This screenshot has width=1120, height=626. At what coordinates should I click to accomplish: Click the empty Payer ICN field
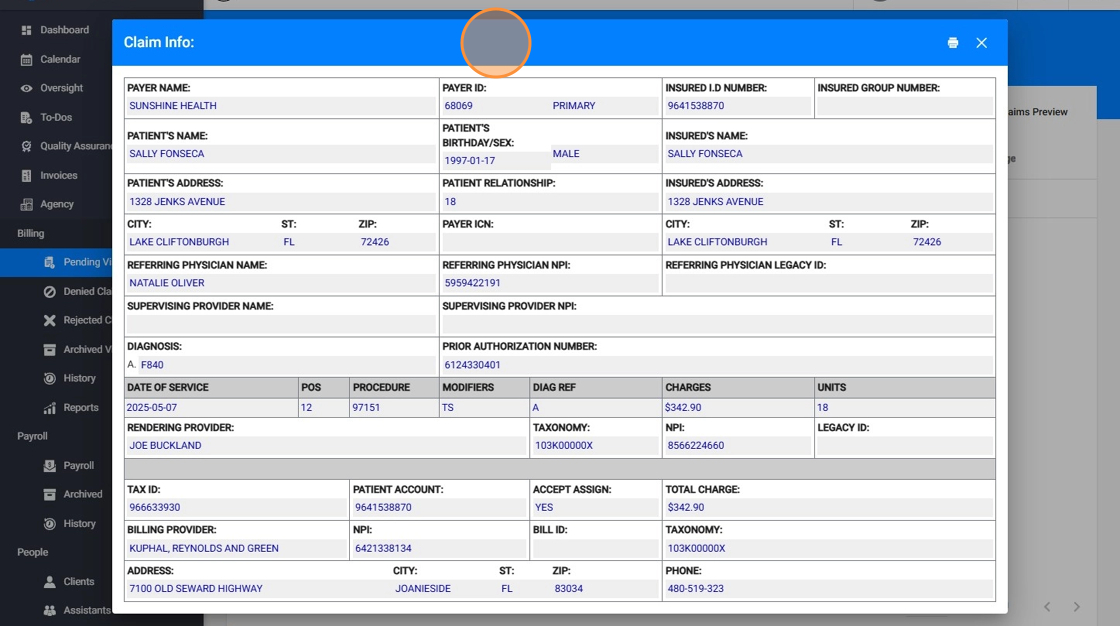[x=550, y=242]
